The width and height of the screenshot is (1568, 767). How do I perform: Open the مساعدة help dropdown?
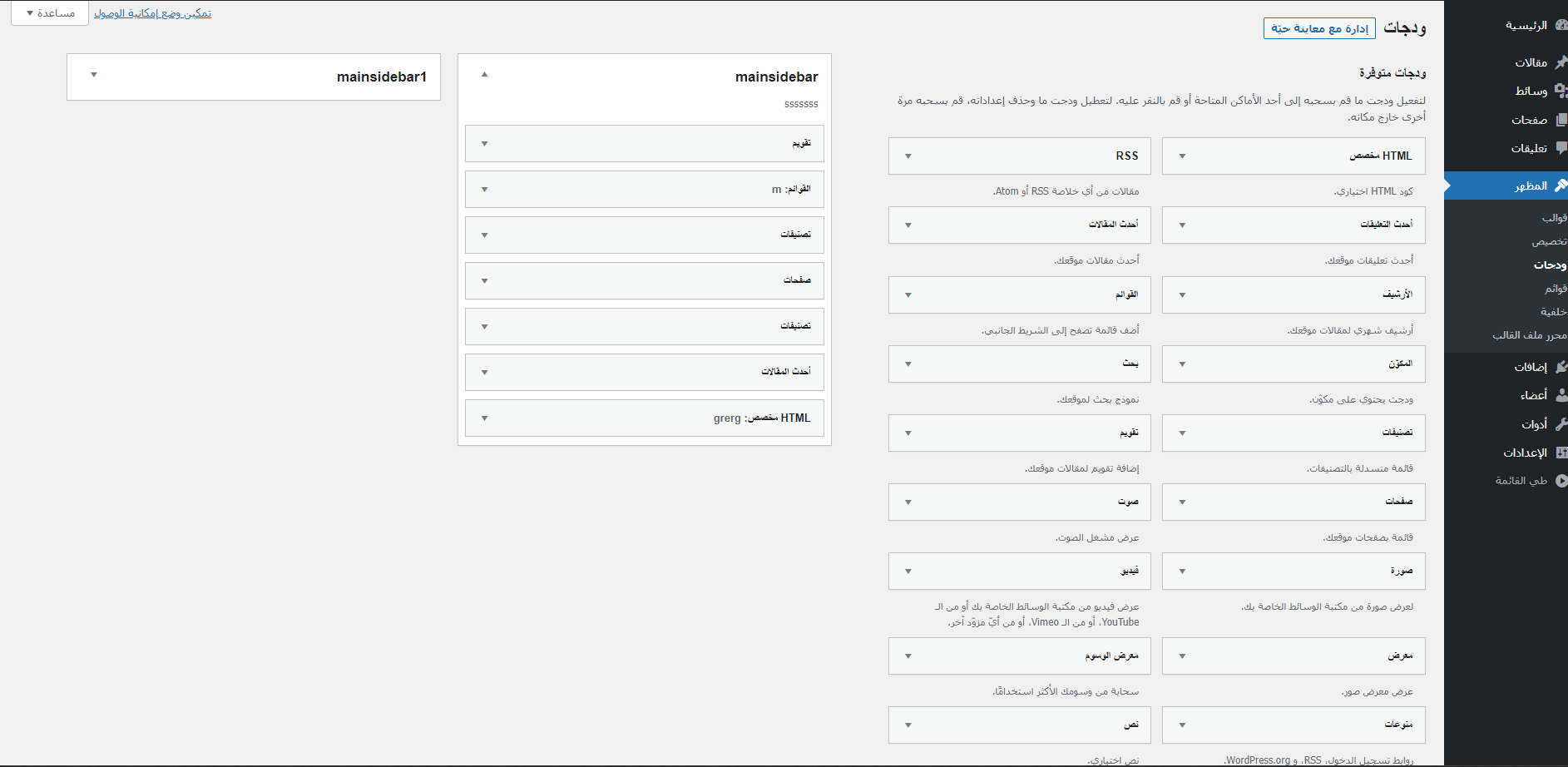point(50,13)
